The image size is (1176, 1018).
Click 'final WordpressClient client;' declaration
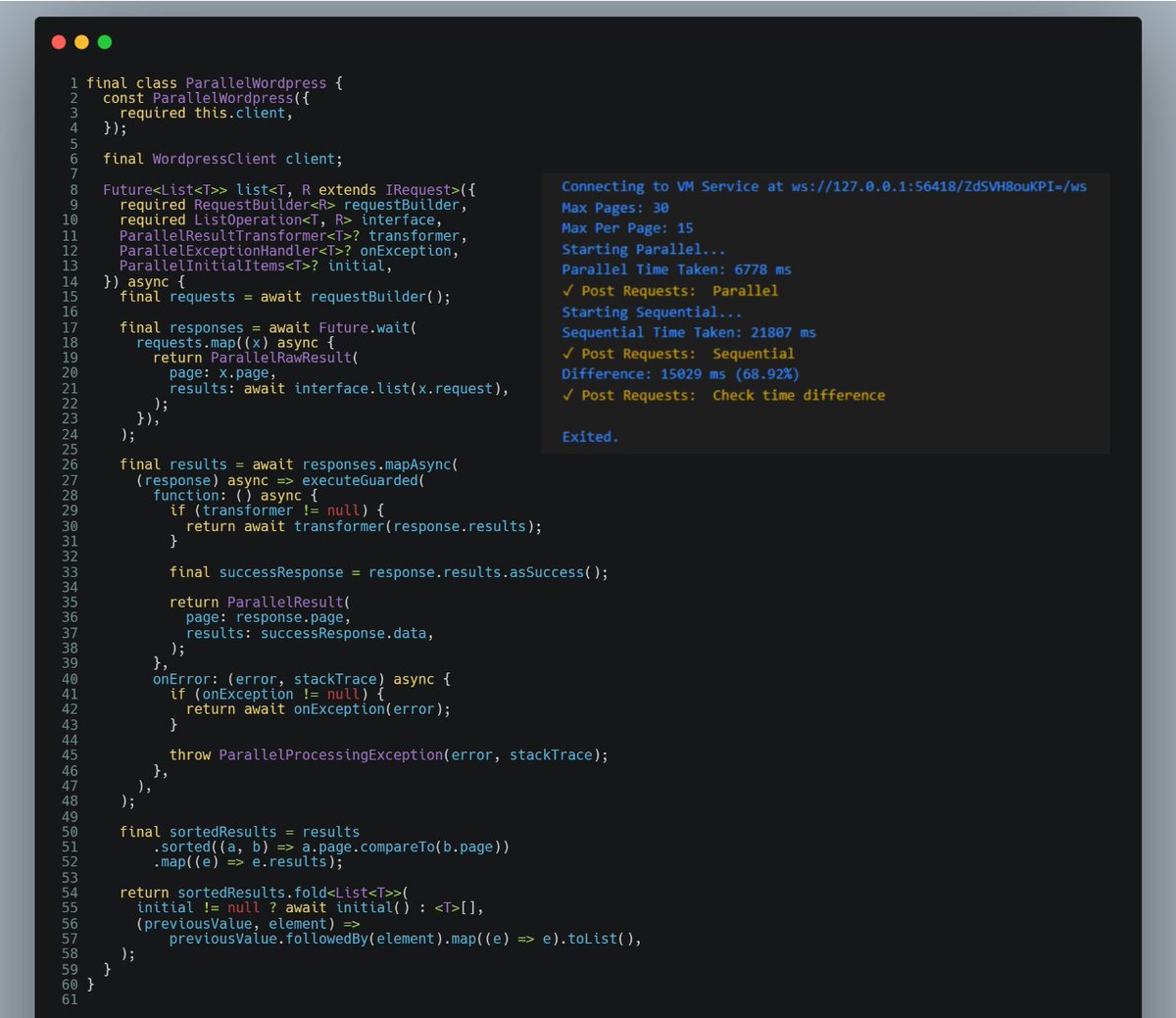[x=222, y=159]
